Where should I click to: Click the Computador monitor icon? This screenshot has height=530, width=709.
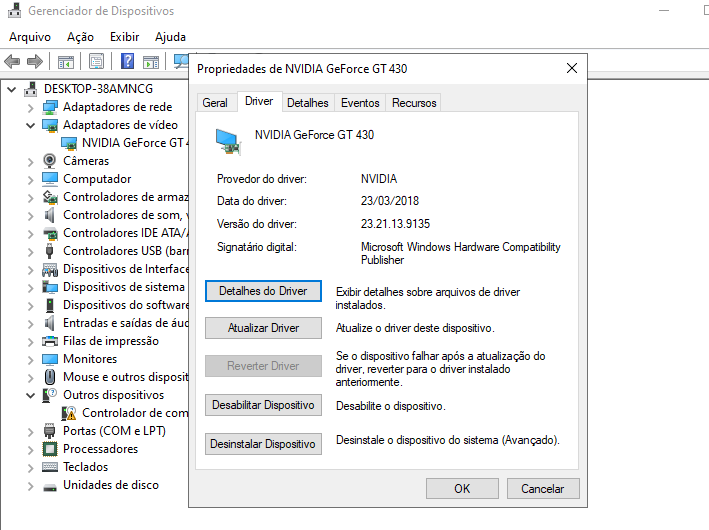[x=50, y=179]
